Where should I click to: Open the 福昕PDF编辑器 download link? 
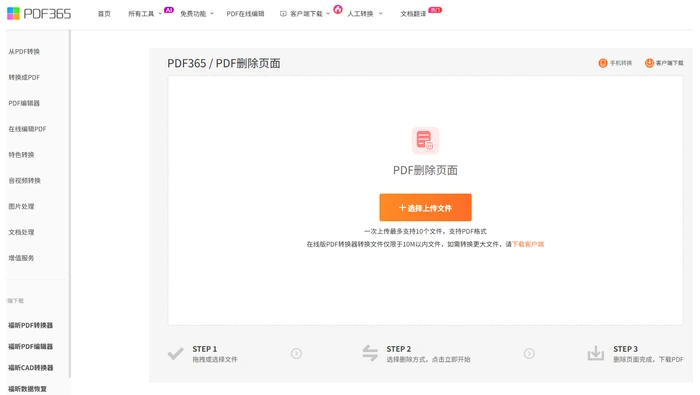(x=30, y=346)
